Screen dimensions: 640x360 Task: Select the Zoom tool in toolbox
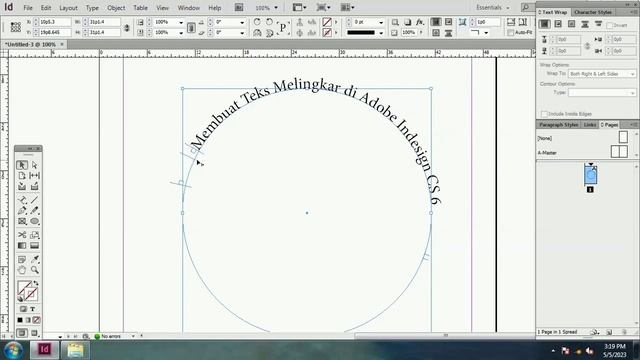pyautogui.click(x=35, y=270)
